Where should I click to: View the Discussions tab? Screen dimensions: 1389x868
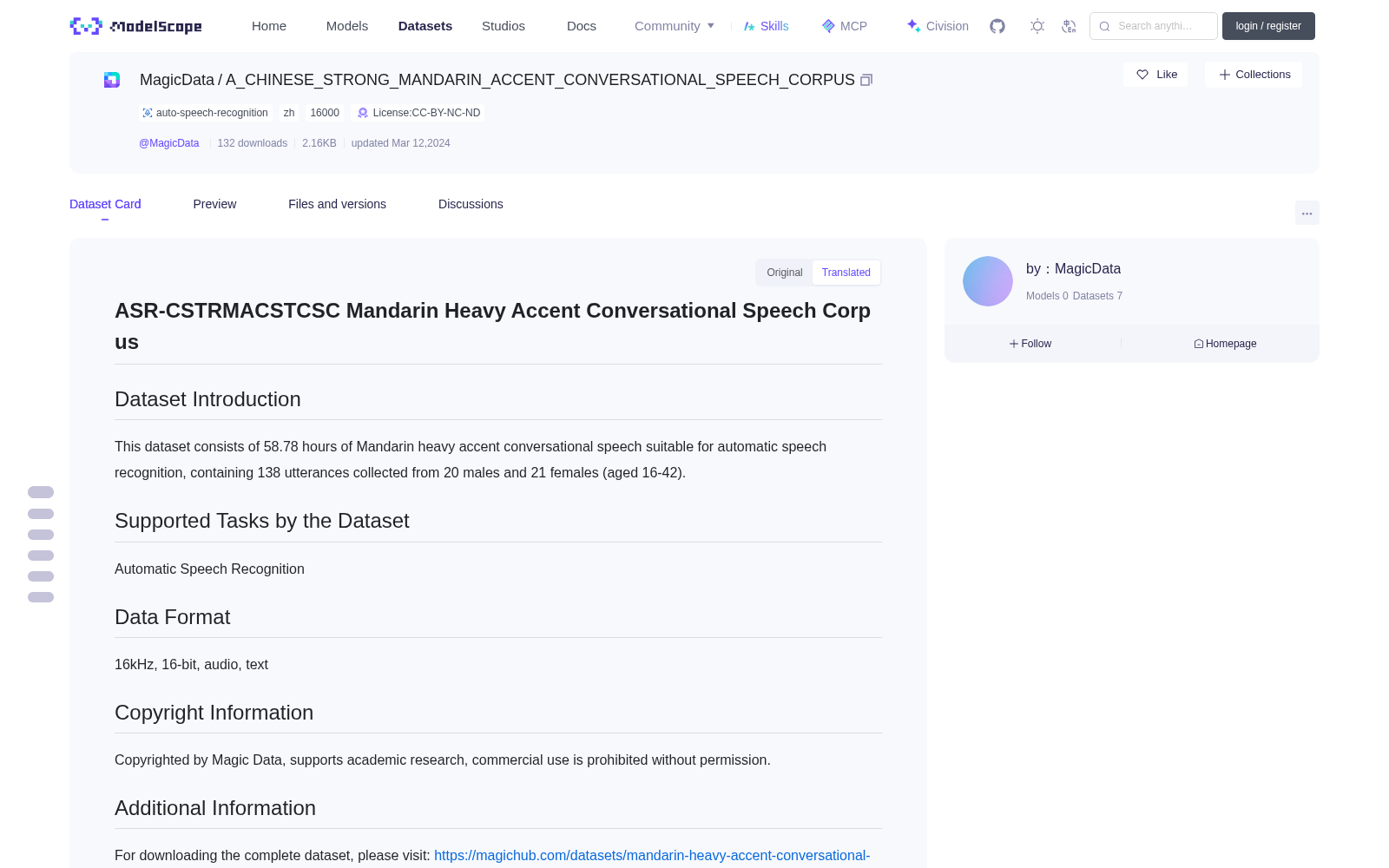pos(471,204)
